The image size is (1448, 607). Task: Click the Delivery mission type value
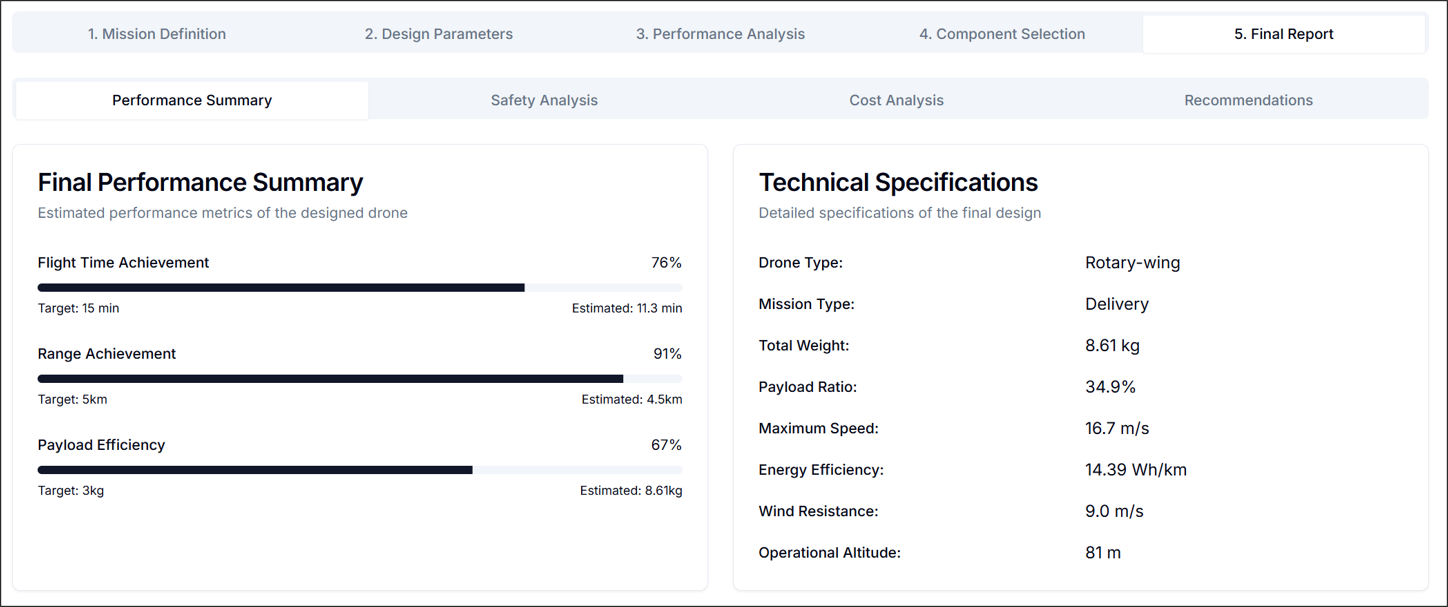point(1117,303)
